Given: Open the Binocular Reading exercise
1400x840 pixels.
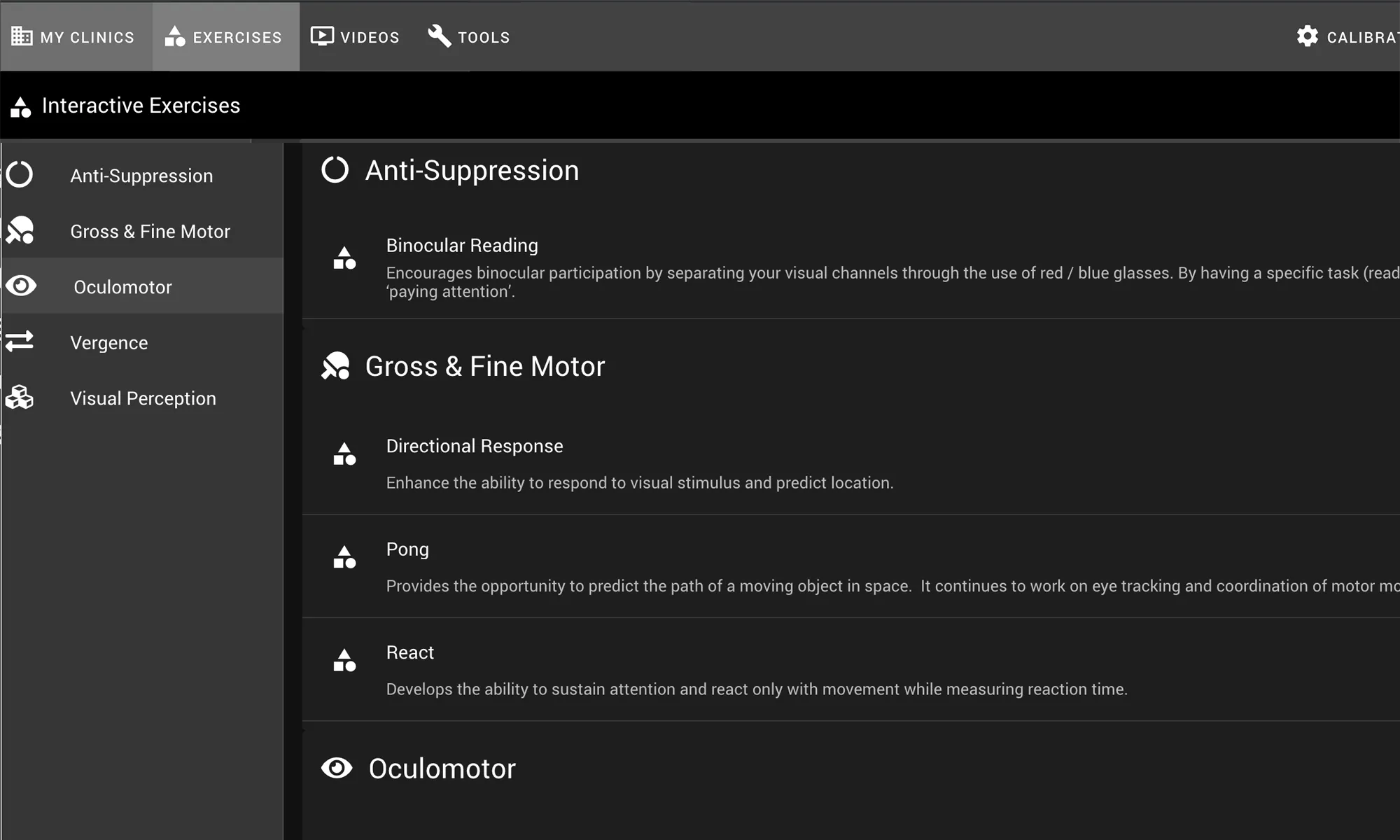Looking at the screenshot, I should [462, 246].
